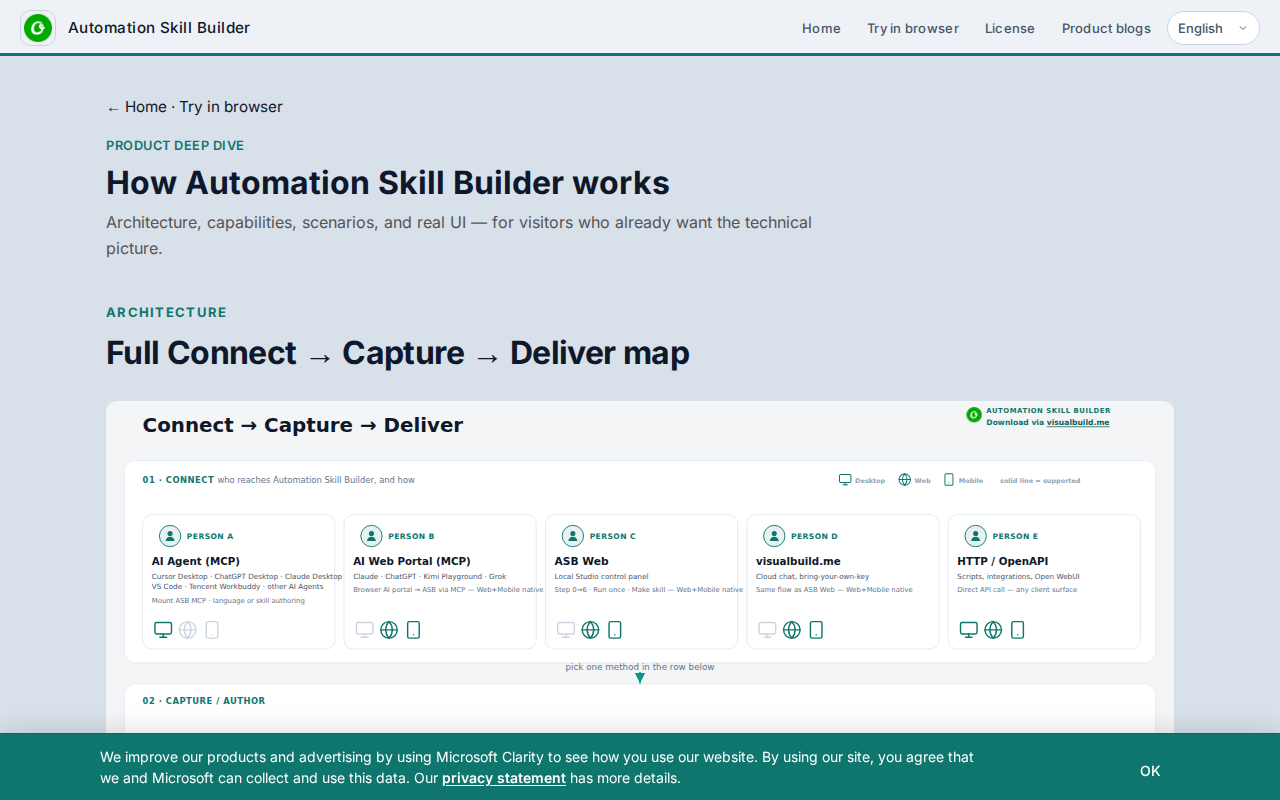1280x800 pixels.
Task: Click the ARCHITECTURE section label
Action: coord(167,312)
